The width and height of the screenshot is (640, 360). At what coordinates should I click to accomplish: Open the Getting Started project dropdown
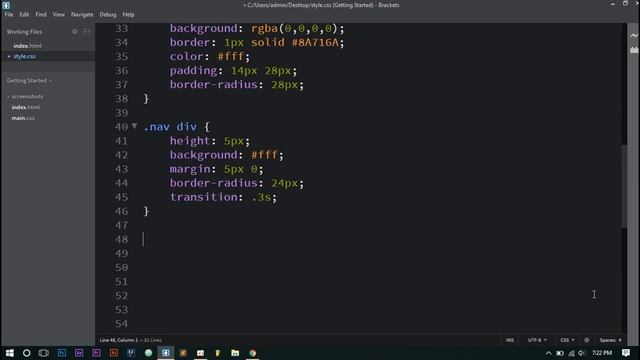(x=29, y=80)
